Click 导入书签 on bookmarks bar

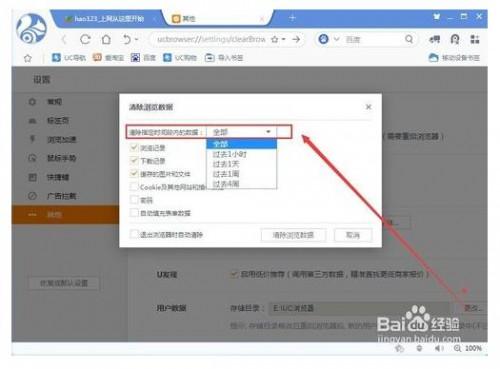coord(224,58)
